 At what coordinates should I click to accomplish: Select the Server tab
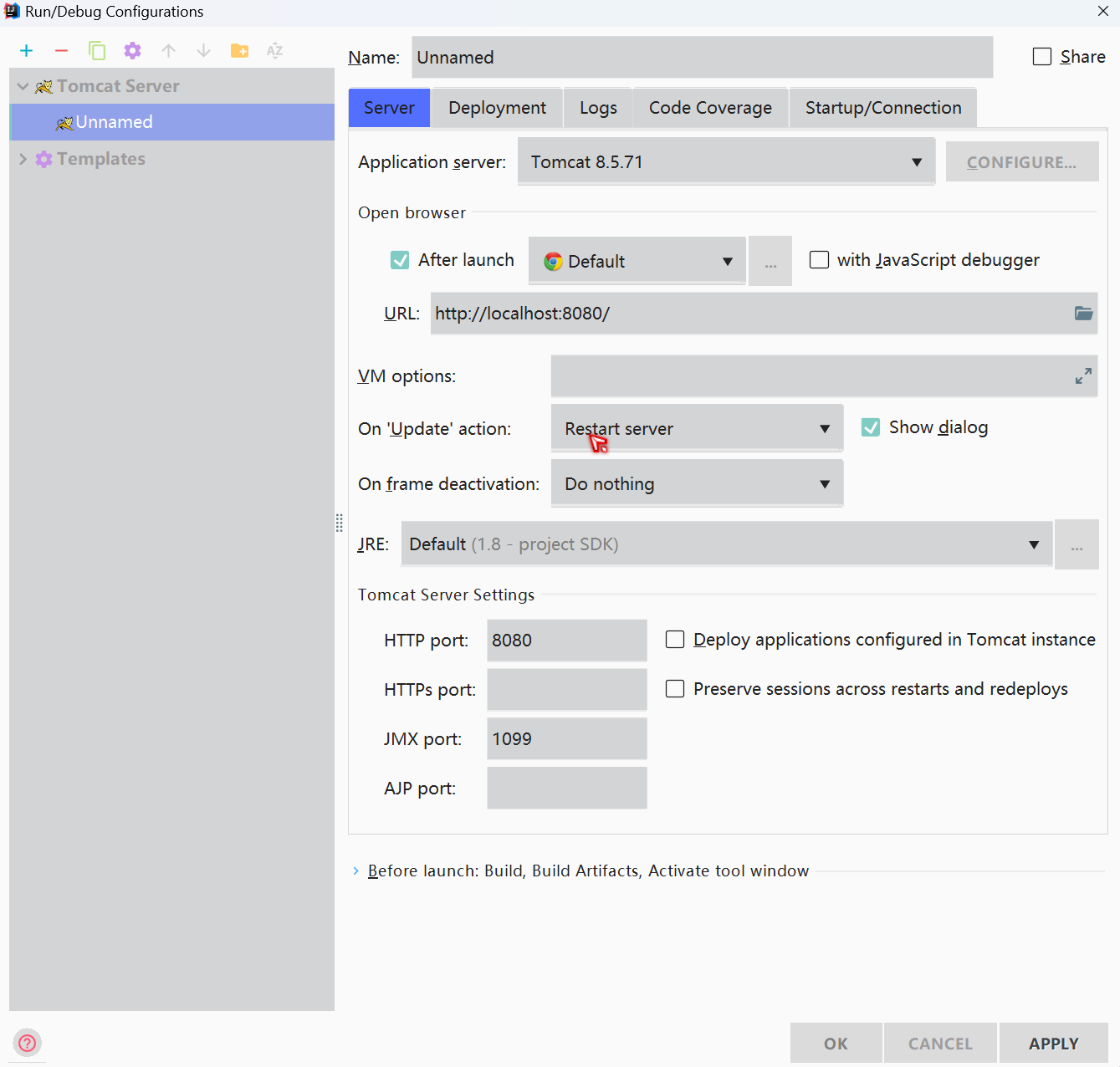pos(389,108)
